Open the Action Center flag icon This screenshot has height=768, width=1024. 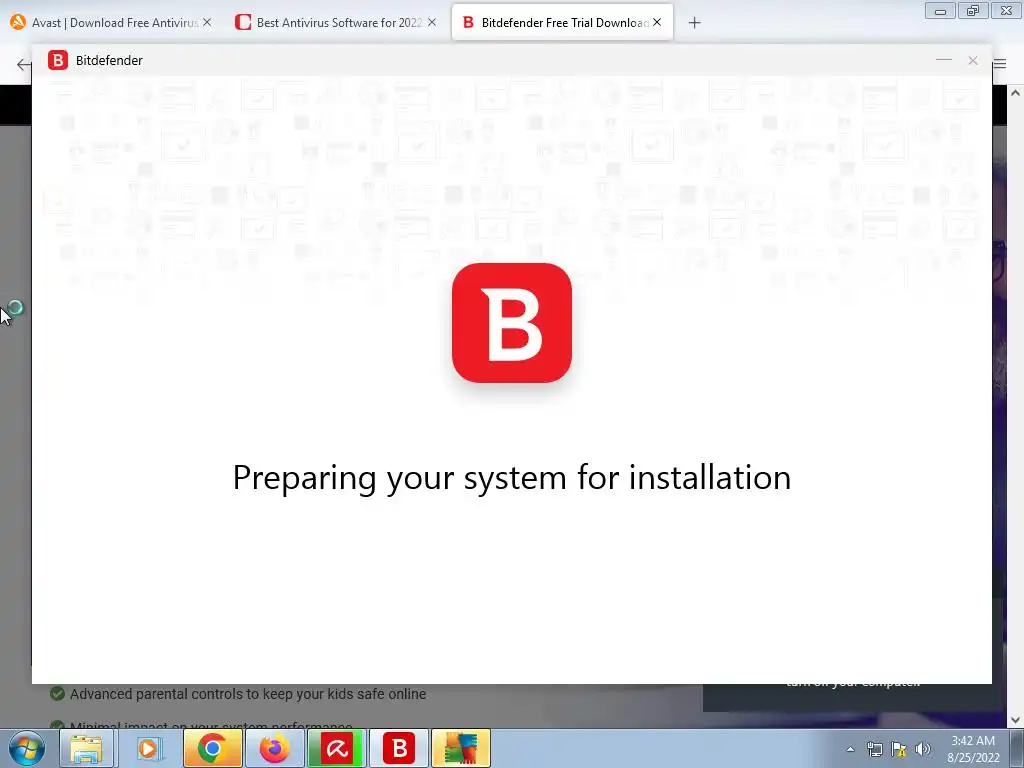pyautogui.click(x=899, y=749)
